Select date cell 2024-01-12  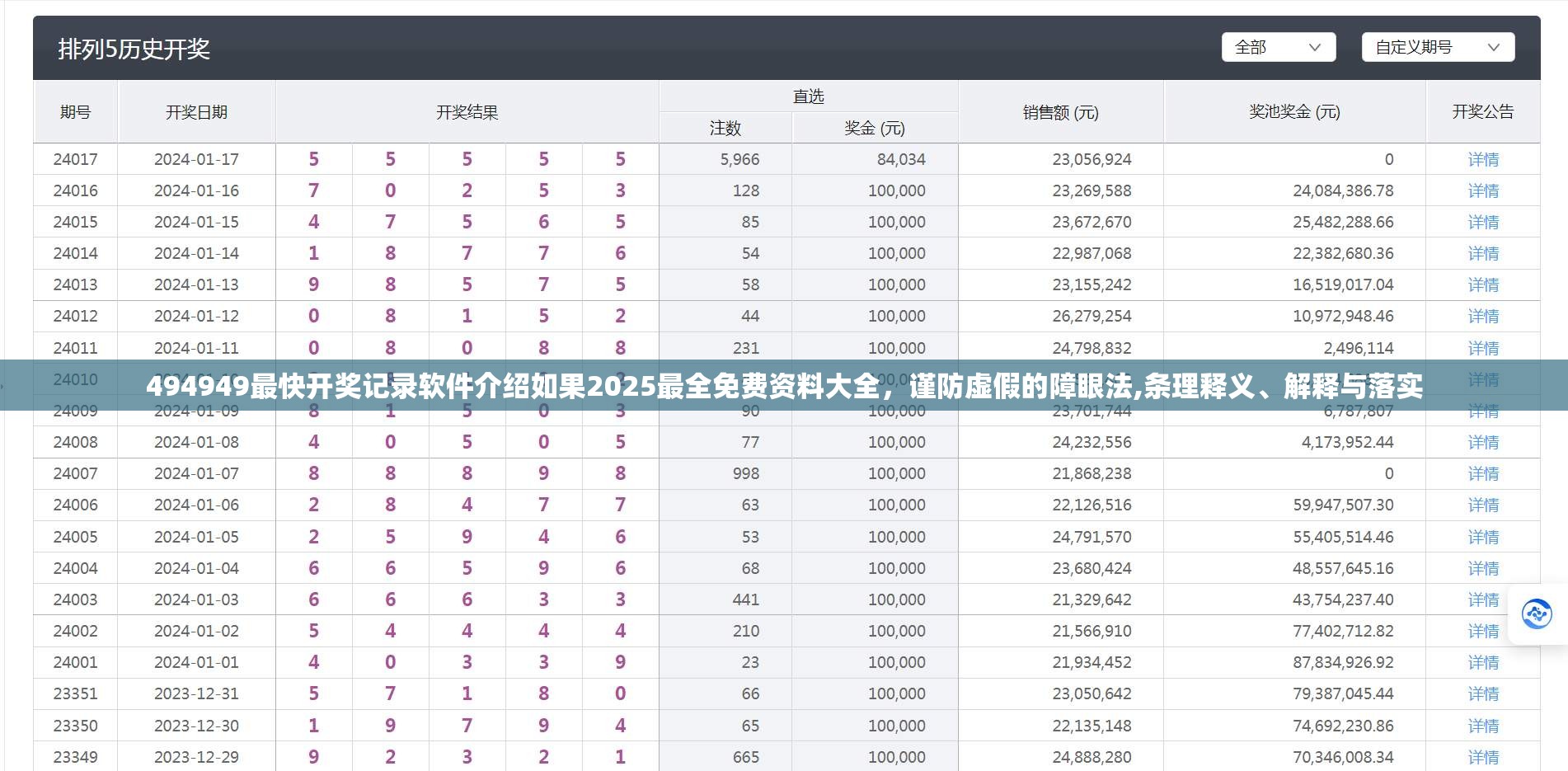(x=196, y=316)
